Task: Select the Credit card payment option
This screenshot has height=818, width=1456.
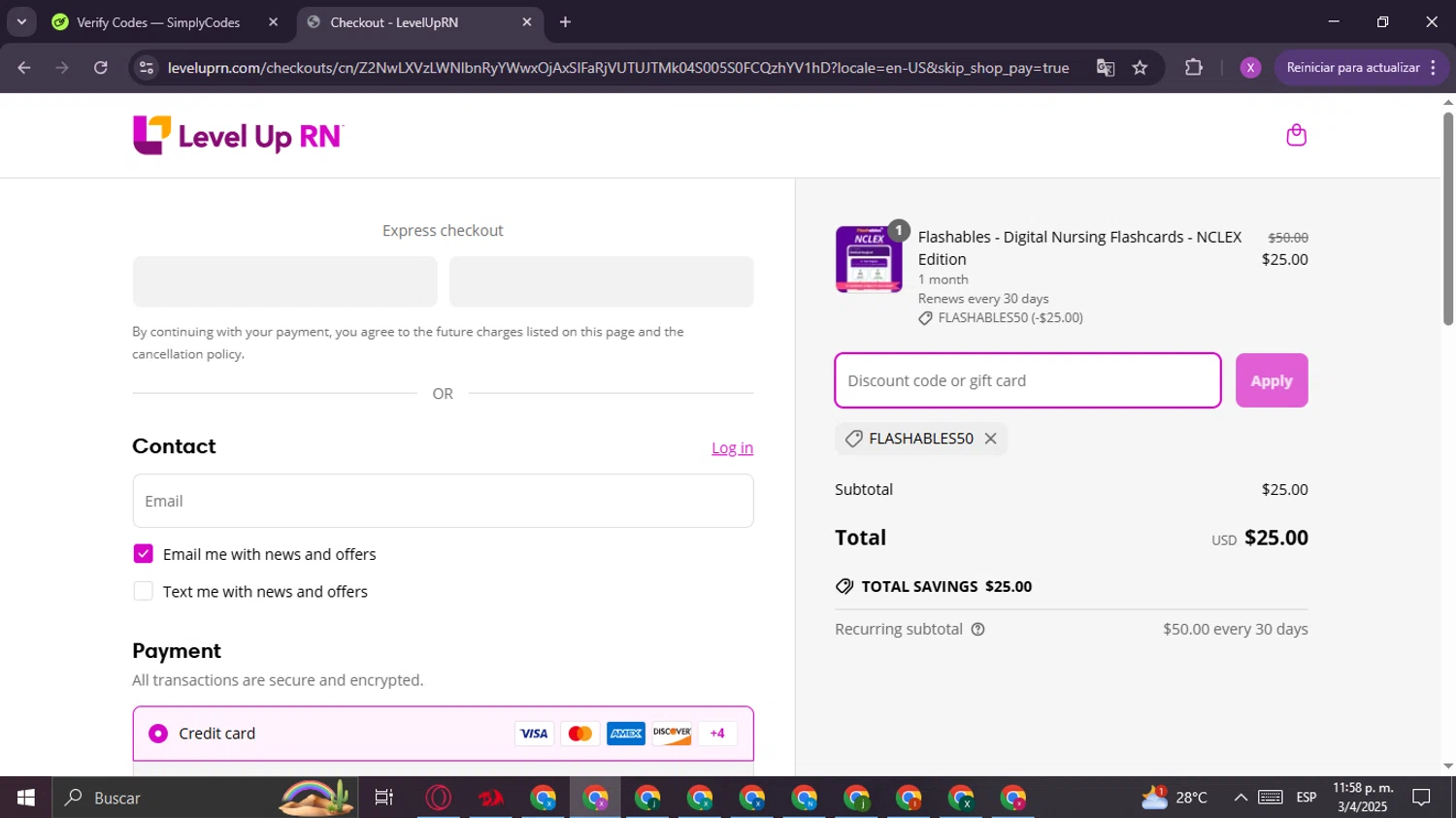Action: [x=158, y=734]
